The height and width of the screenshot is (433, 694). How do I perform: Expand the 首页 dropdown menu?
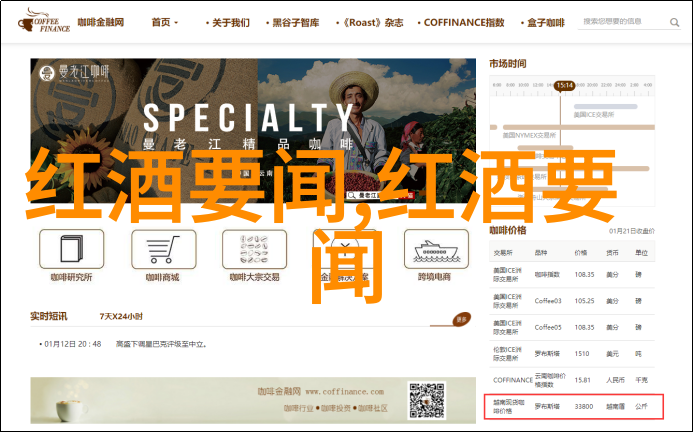click(164, 23)
